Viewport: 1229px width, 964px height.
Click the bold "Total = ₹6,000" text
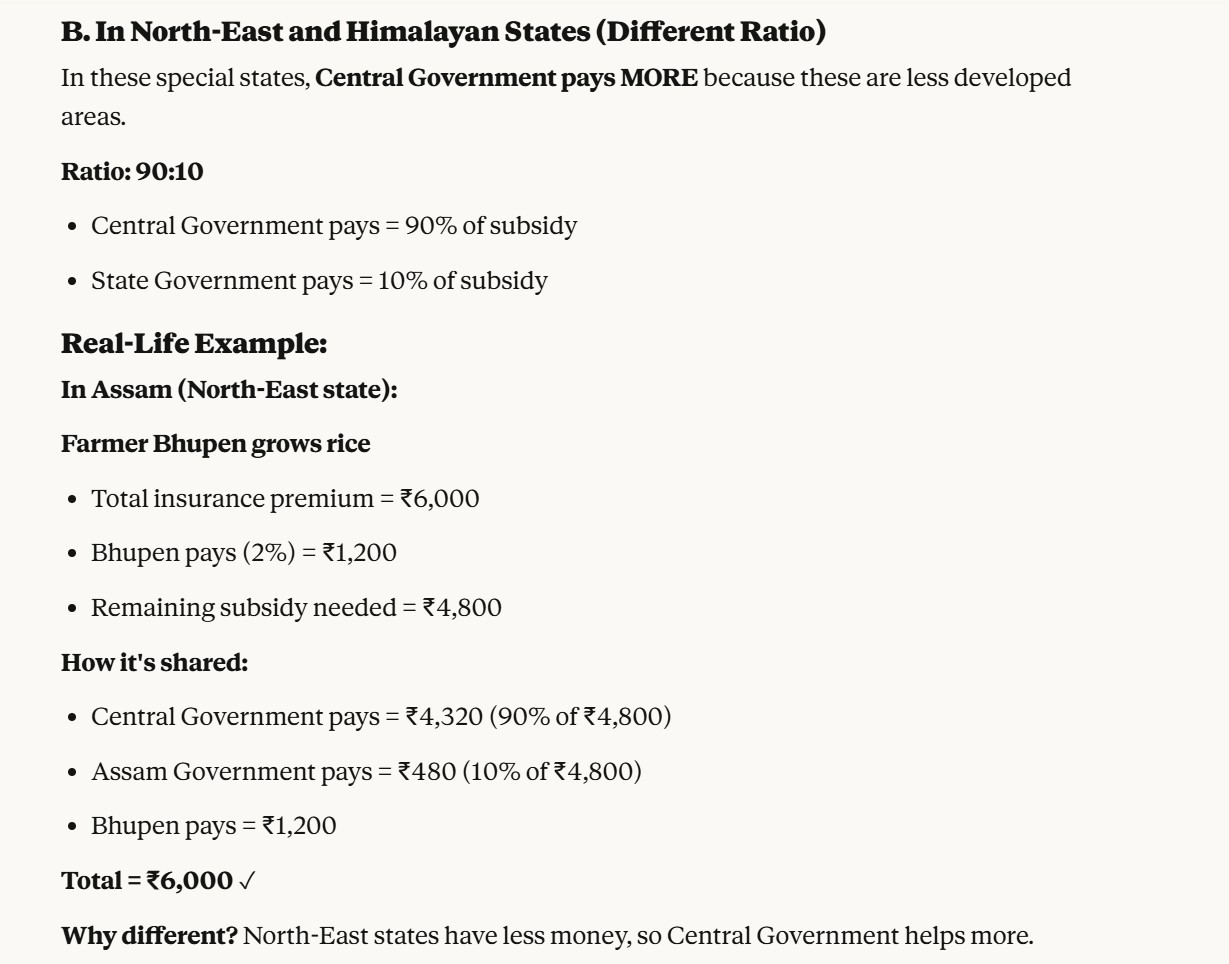point(147,881)
